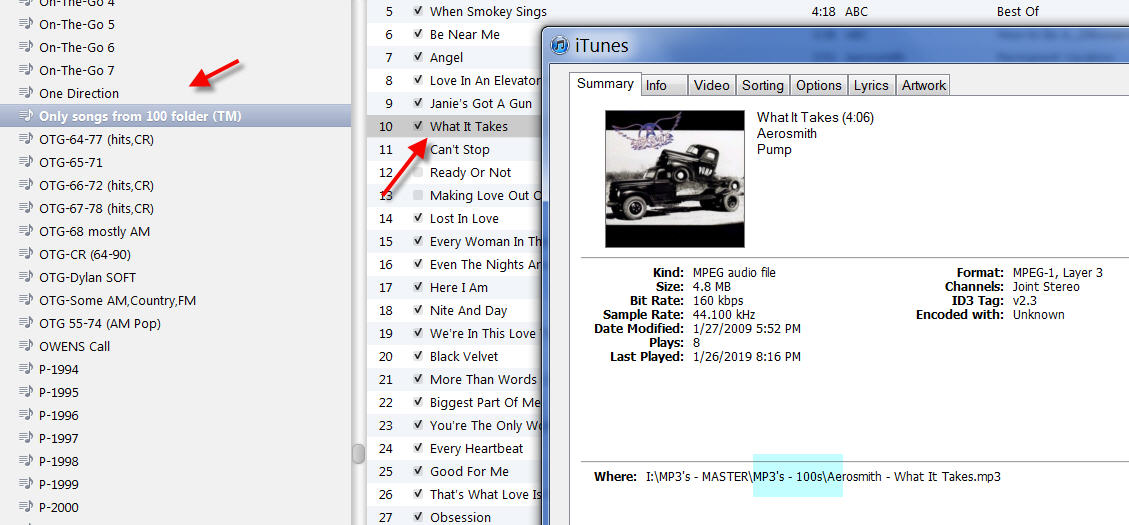Screen dimensions: 1129x525
Task: Click playlist icon beside OTG-64-77 (hits,CR)
Action: coord(27,139)
